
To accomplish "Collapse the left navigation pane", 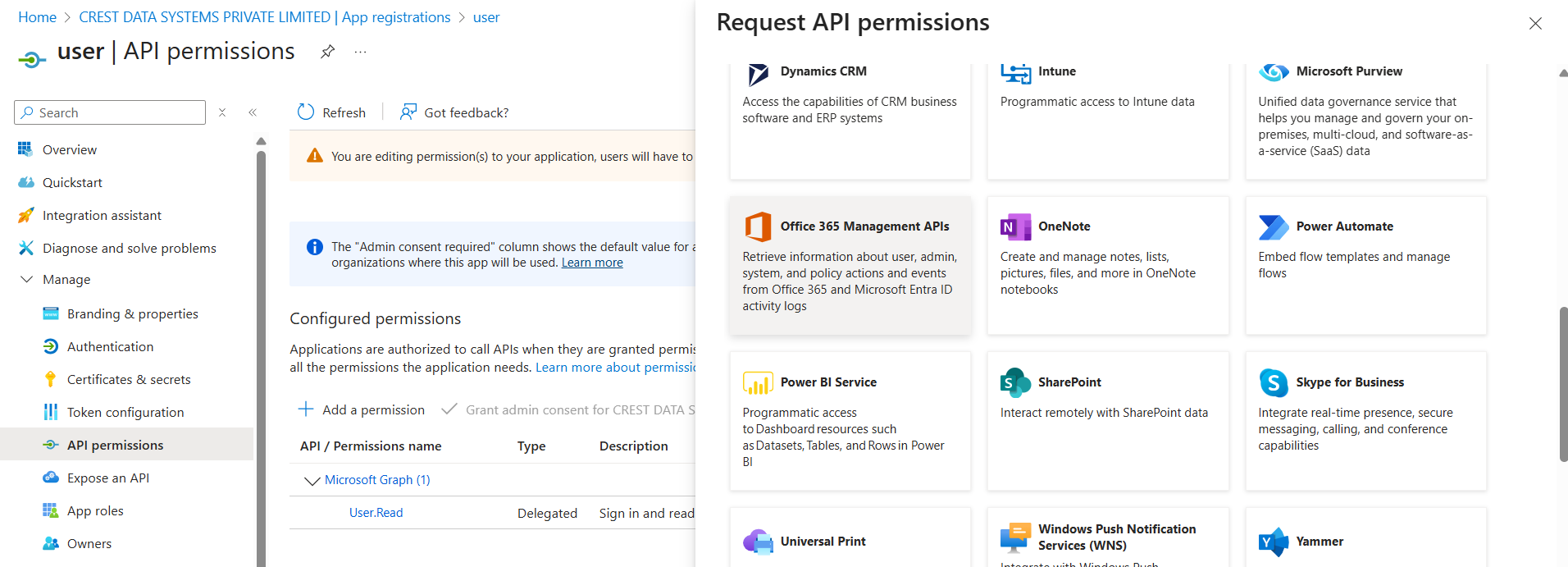I will click(253, 112).
